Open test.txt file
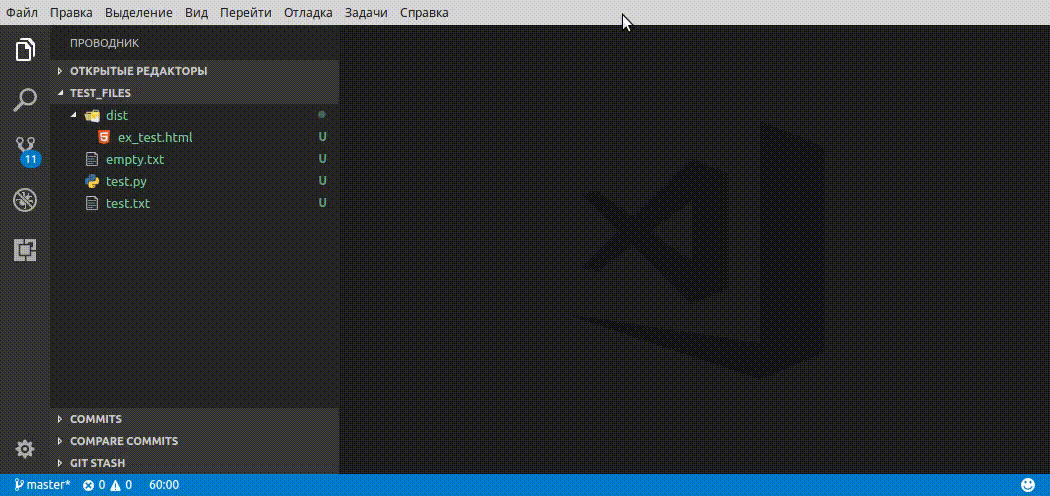 point(128,203)
